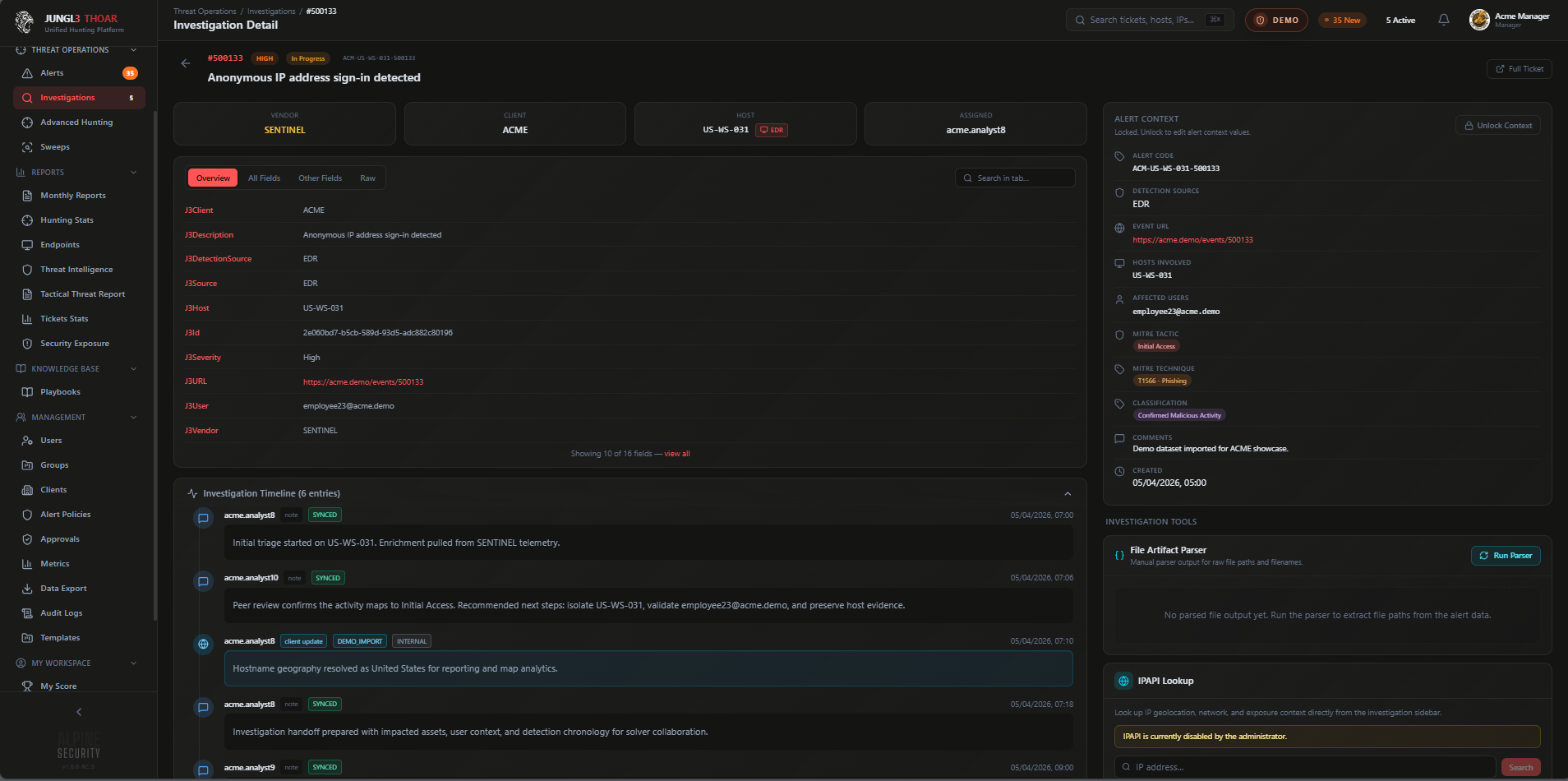Viewport: 1568px width, 781px height.
Task: Open Tactical Threat Report
Action: pos(79,294)
